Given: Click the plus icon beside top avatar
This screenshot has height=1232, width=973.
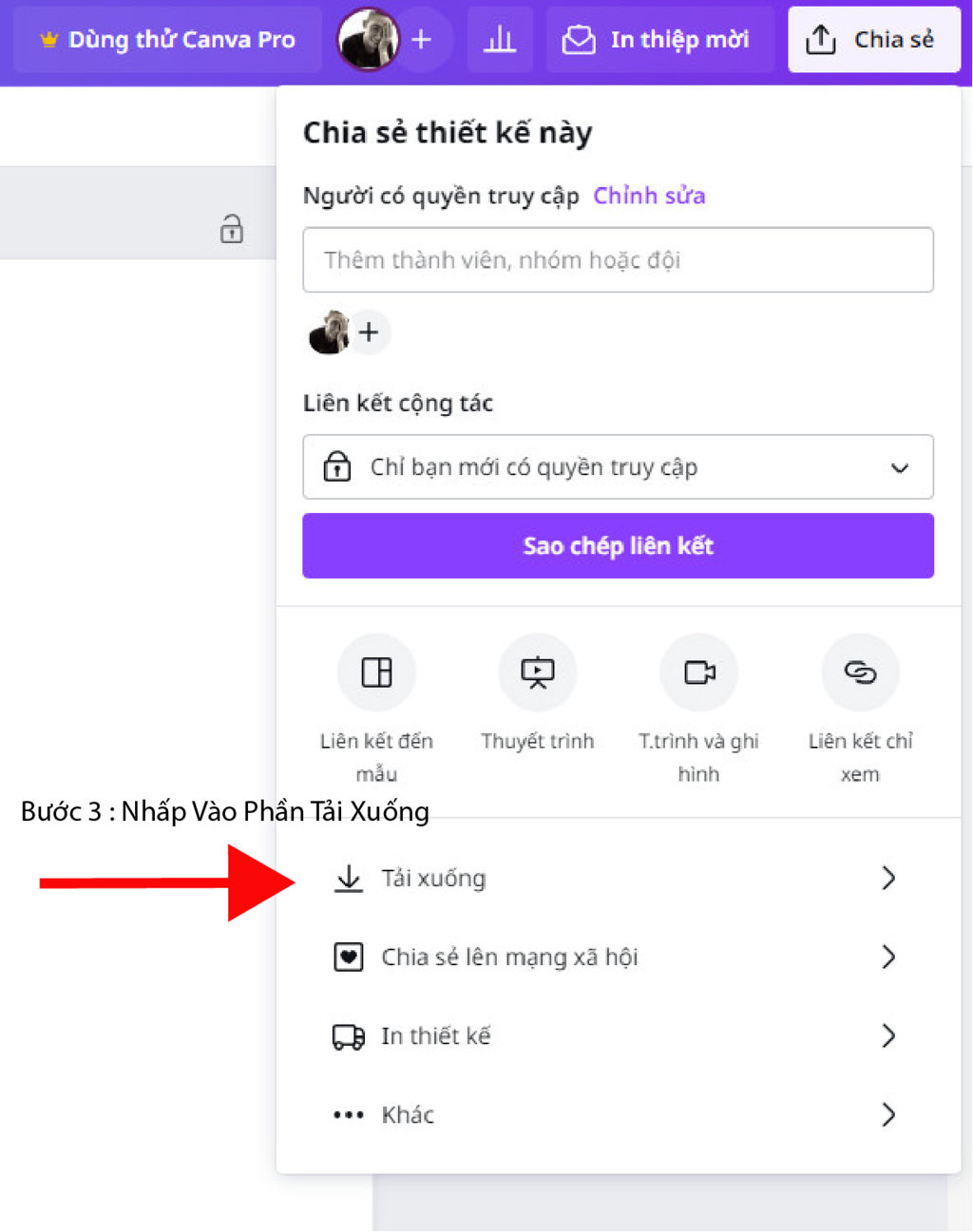Looking at the screenshot, I should point(421,40).
